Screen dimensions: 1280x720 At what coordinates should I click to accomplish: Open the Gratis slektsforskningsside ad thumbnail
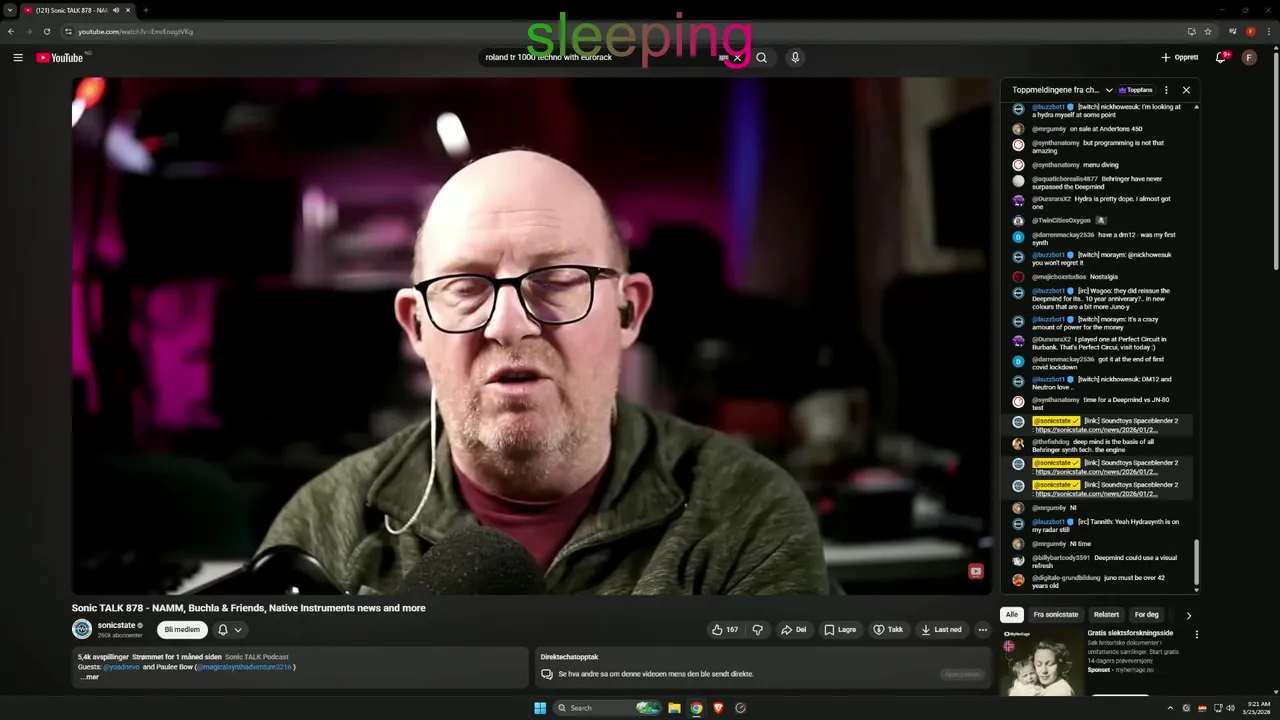pyautogui.click(x=1042, y=662)
